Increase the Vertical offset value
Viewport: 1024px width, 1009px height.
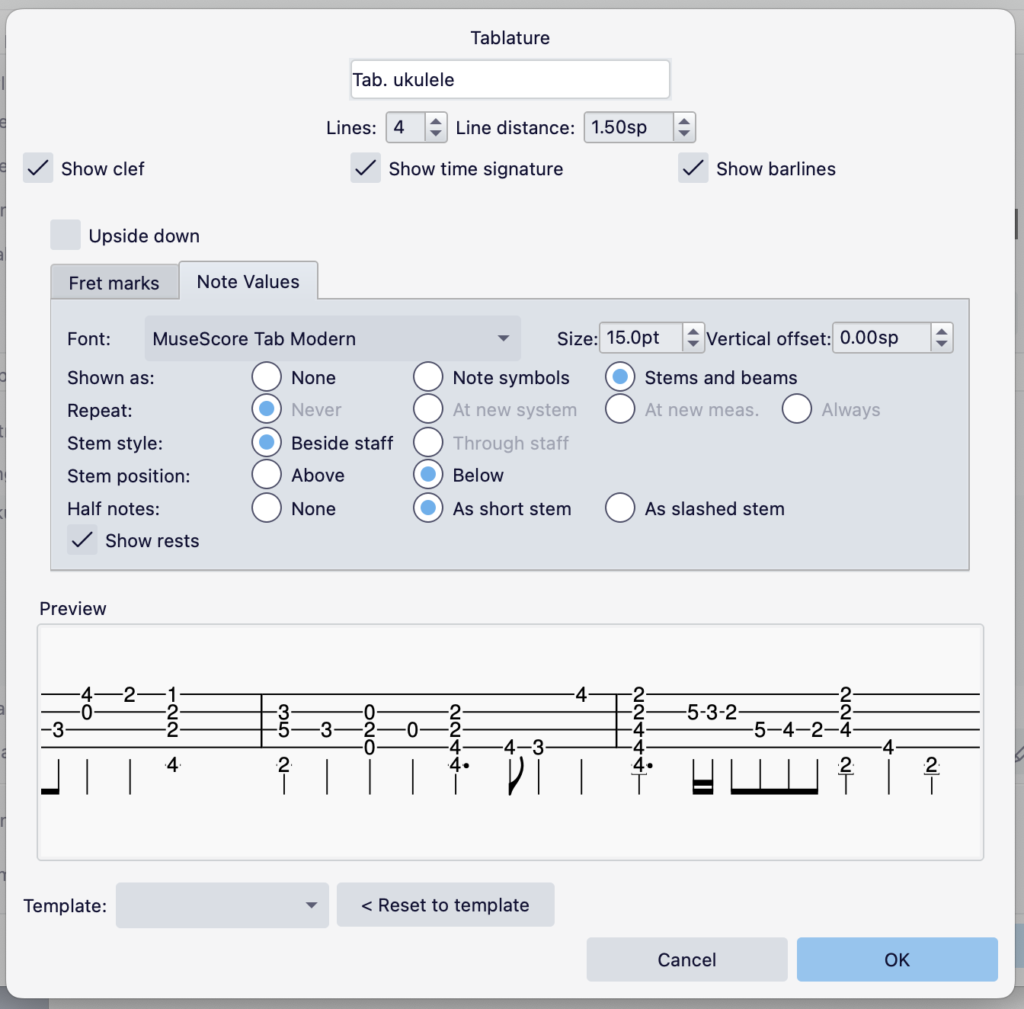point(941,331)
